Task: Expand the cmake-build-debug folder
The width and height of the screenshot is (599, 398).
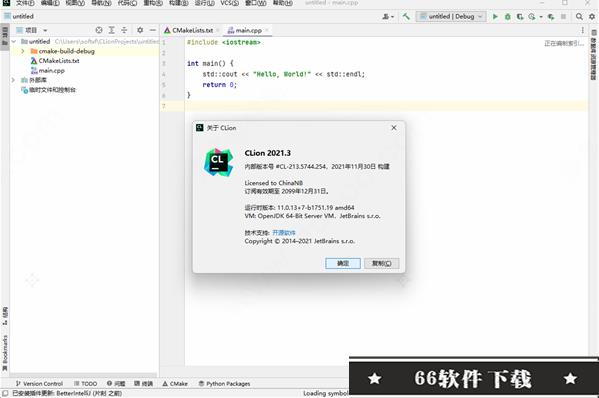Action: click(23, 51)
